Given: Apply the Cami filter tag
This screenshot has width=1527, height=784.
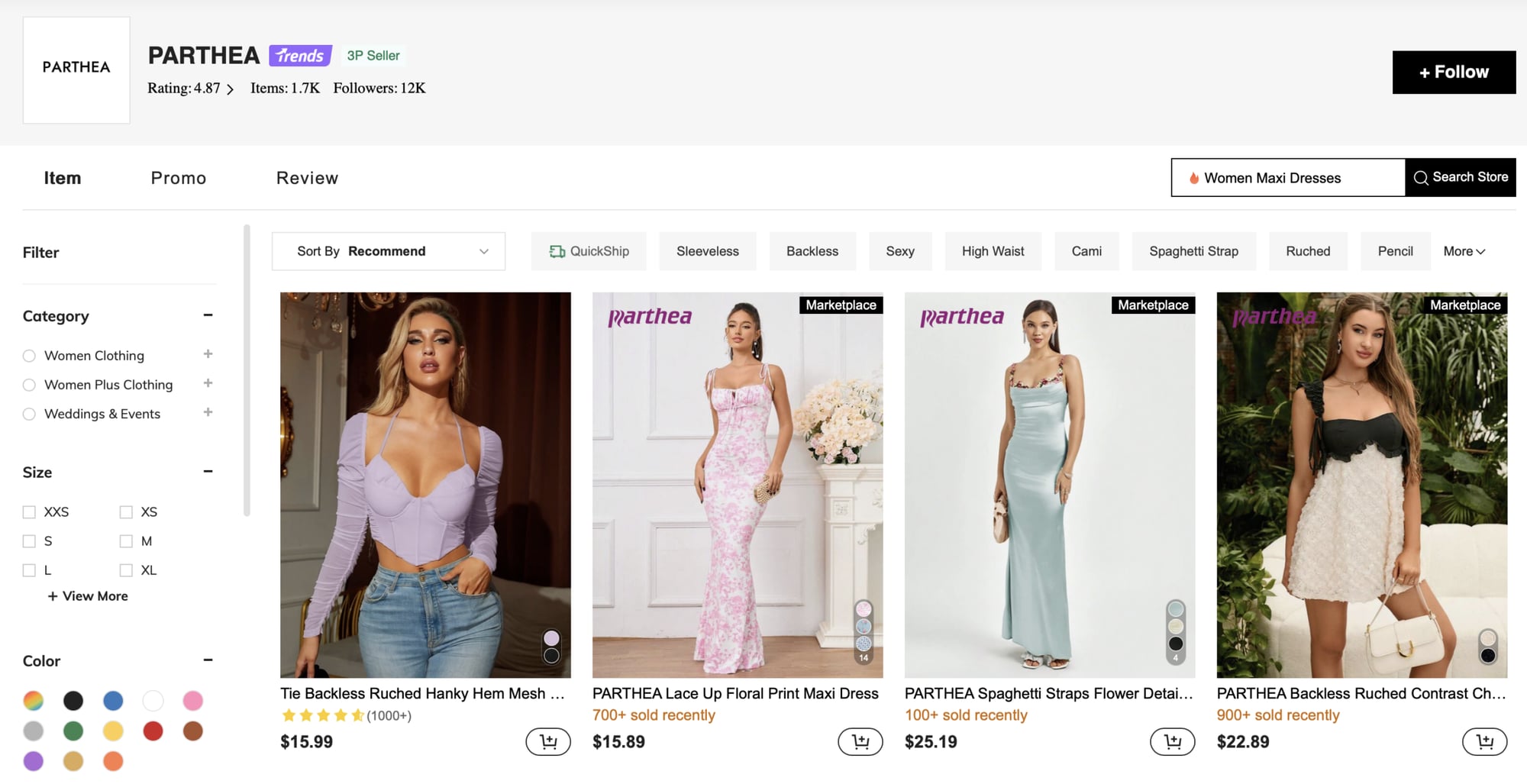Looking at the screenshot, I should pyautogui.click(x=1086, y=251).
